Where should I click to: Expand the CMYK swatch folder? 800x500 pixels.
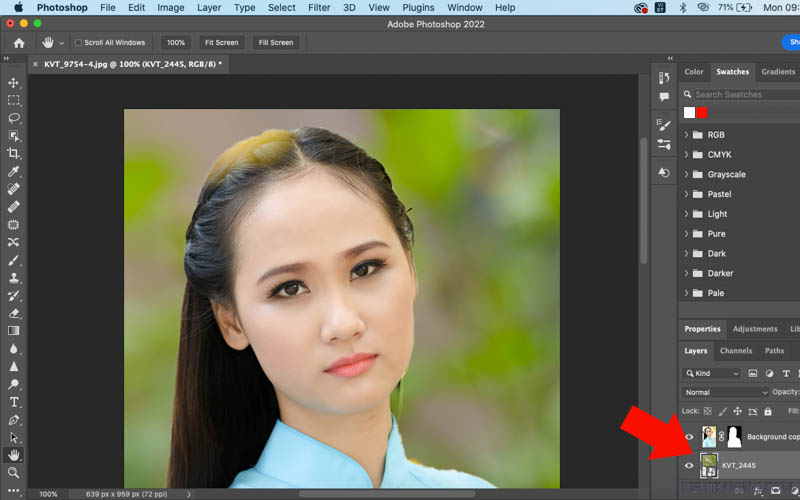tap(686, 155)
